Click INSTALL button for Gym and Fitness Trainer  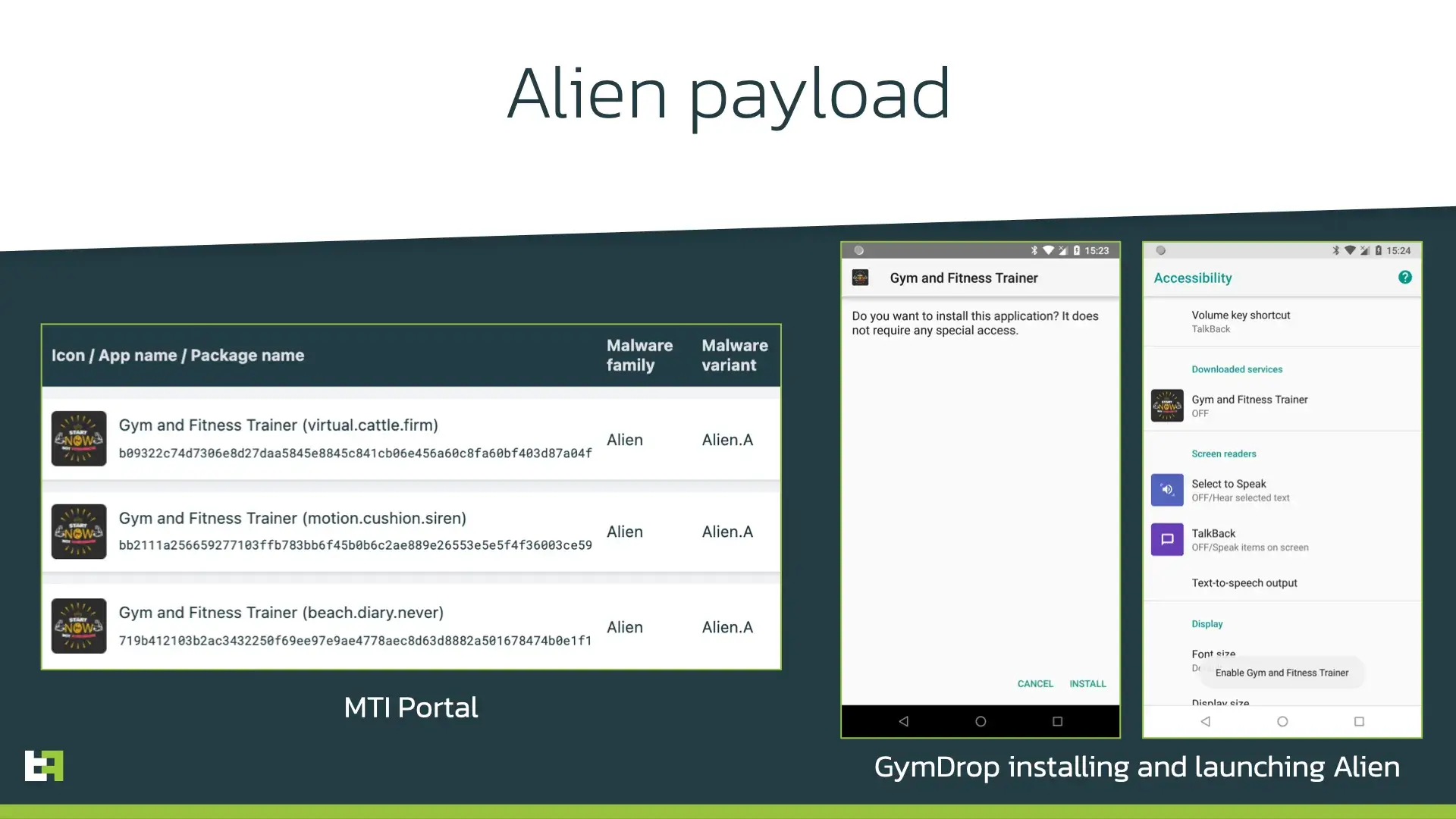pyautogui.click(x=1087, y=683)
